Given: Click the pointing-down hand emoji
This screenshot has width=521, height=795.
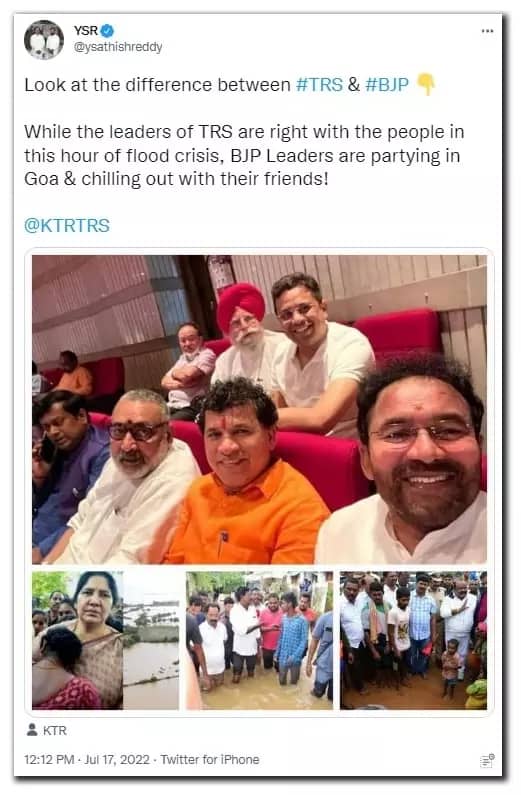Looking at the screenshot, I should (x=426, y=85).
